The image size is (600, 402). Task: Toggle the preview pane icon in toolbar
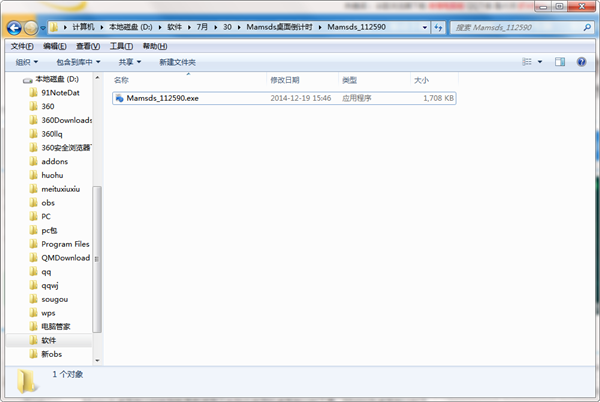coord(560,62)
